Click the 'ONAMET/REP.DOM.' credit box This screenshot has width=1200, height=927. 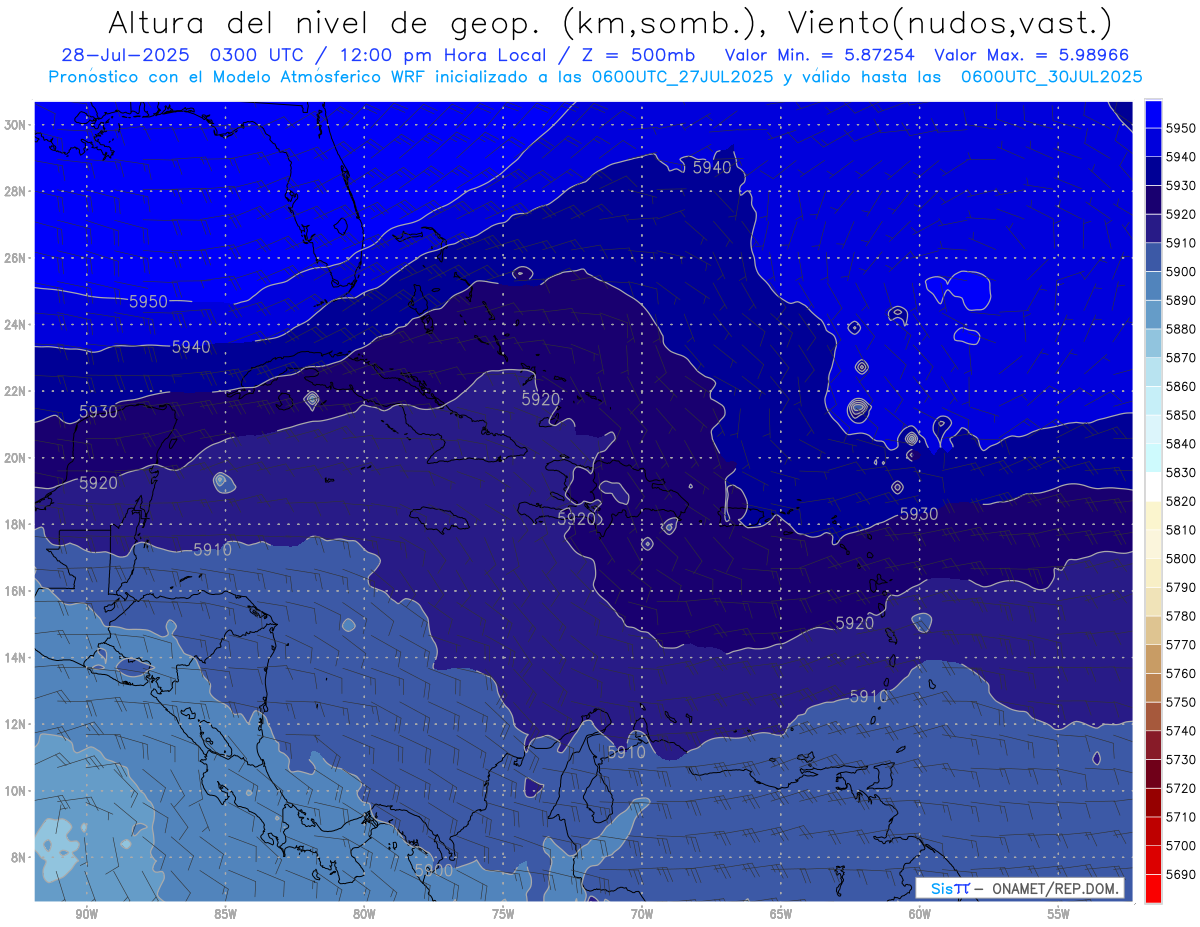[1056, 888]
